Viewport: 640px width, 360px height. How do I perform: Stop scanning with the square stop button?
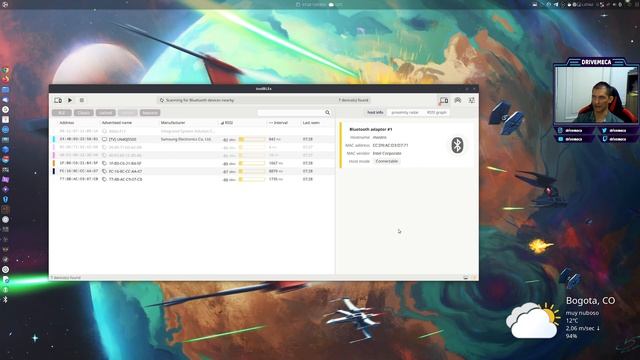pos(82,100)
